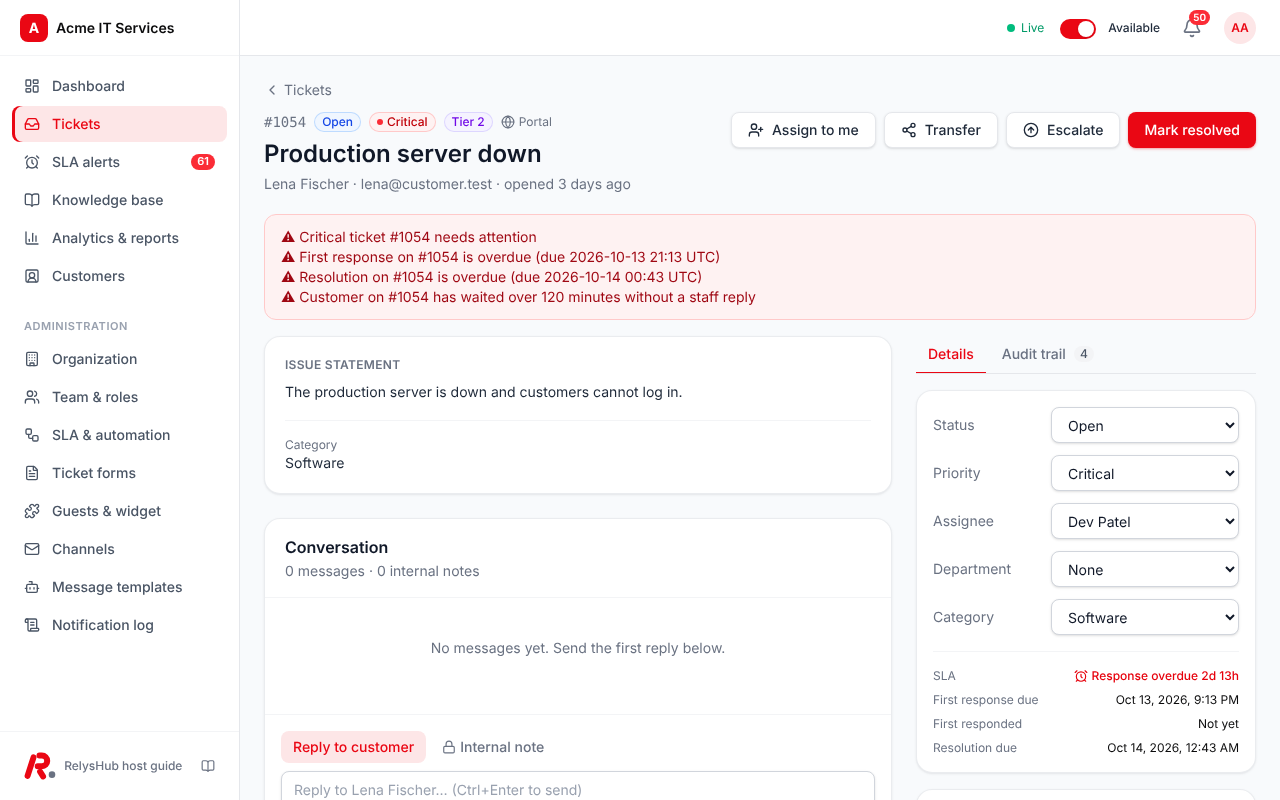Viewport: 1280px width, 800px height.
Task: Click the AA user avatar
Action: click(x=1240, y=28)
